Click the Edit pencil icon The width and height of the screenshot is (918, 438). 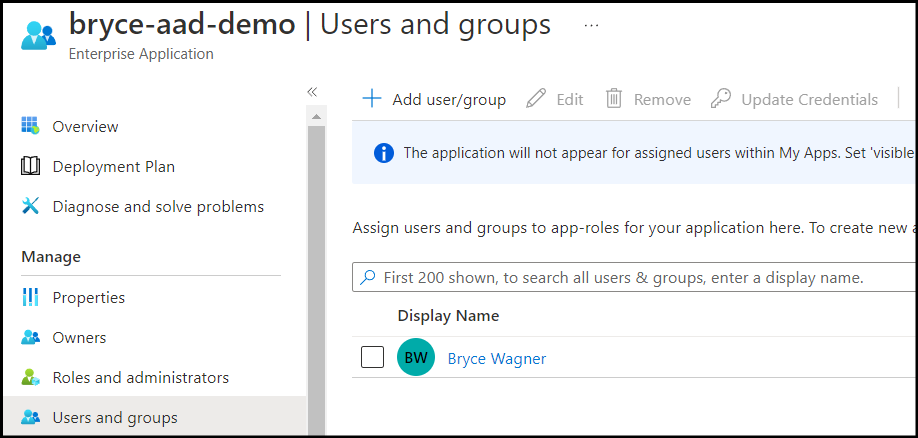[x=536, y=98]
